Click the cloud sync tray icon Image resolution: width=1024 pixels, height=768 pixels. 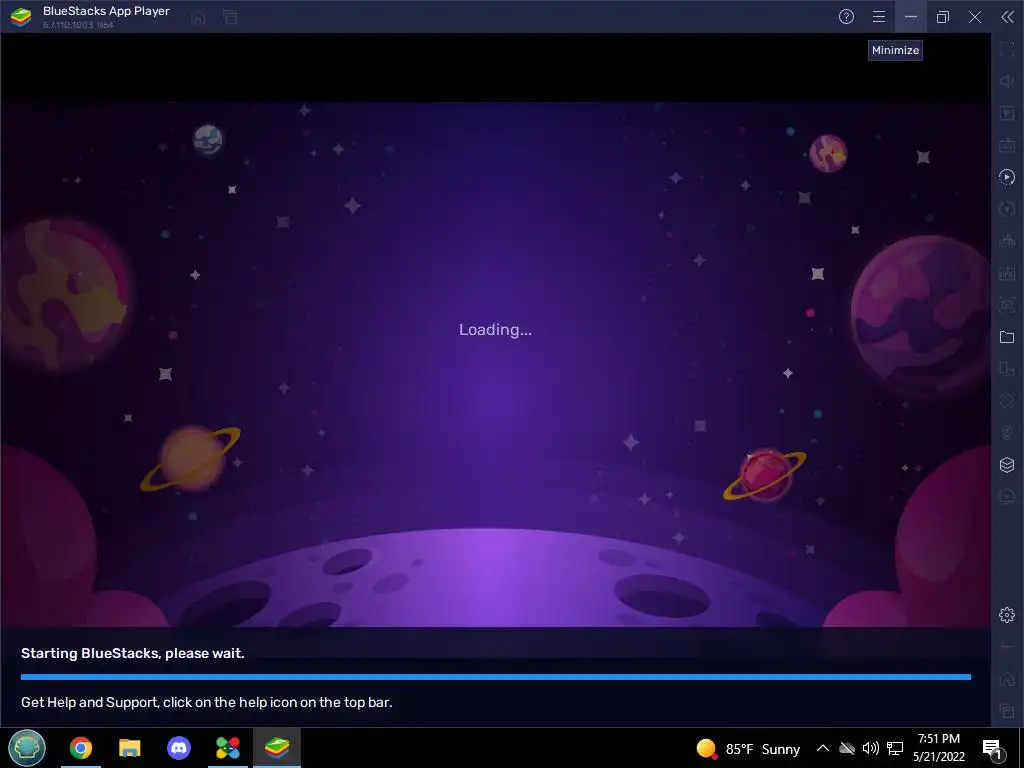click(847, 748)
